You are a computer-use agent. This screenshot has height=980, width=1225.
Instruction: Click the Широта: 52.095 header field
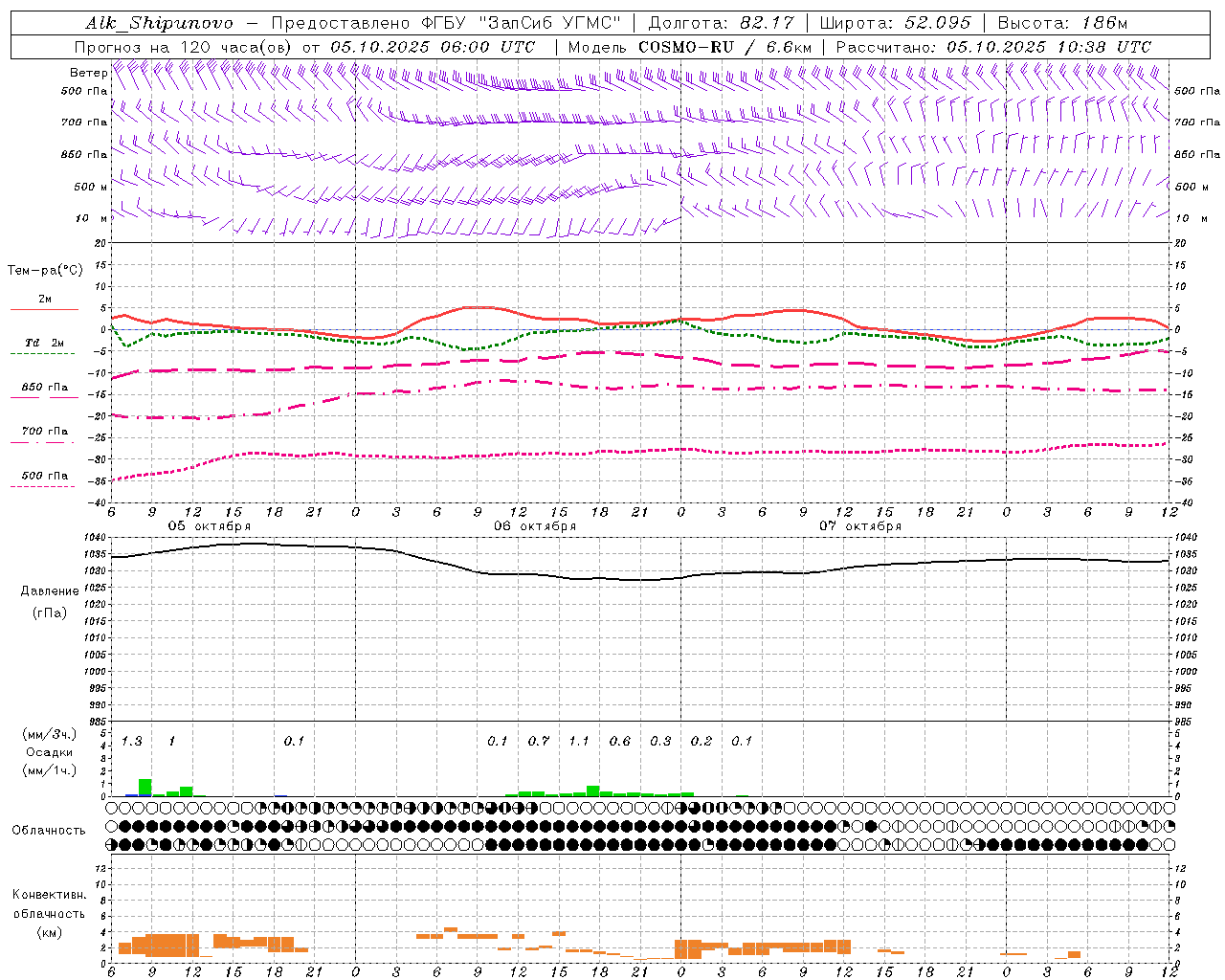[x=896, y=23]
